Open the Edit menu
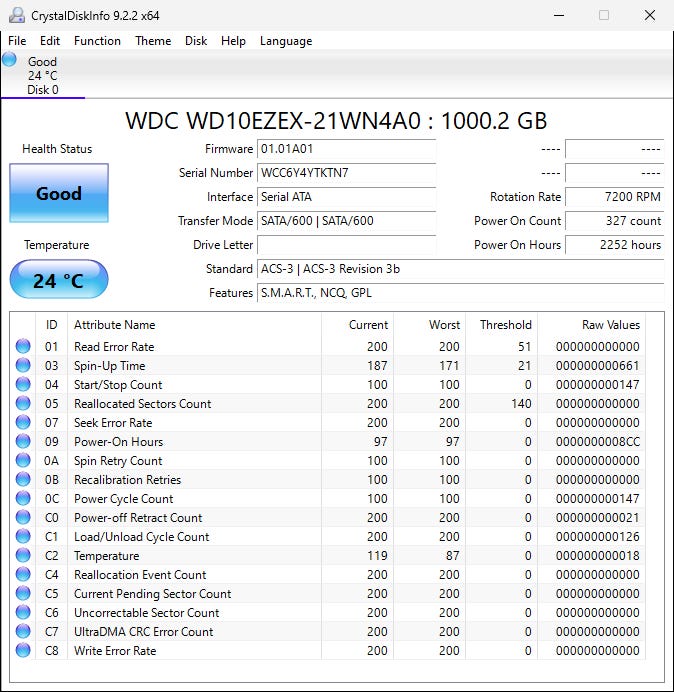Viewport: 674px width, 692px height. pyautogui.click(x=50, y=41)
